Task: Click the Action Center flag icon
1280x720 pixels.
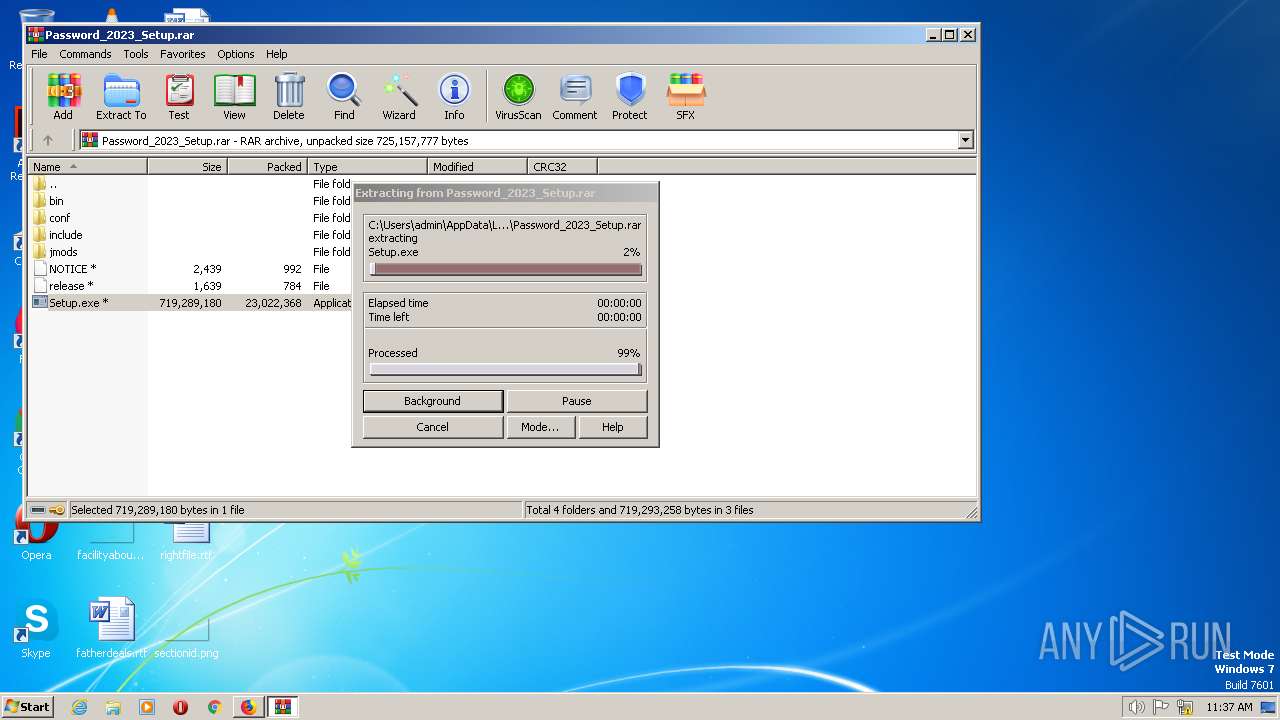Action: (1161, 707)
